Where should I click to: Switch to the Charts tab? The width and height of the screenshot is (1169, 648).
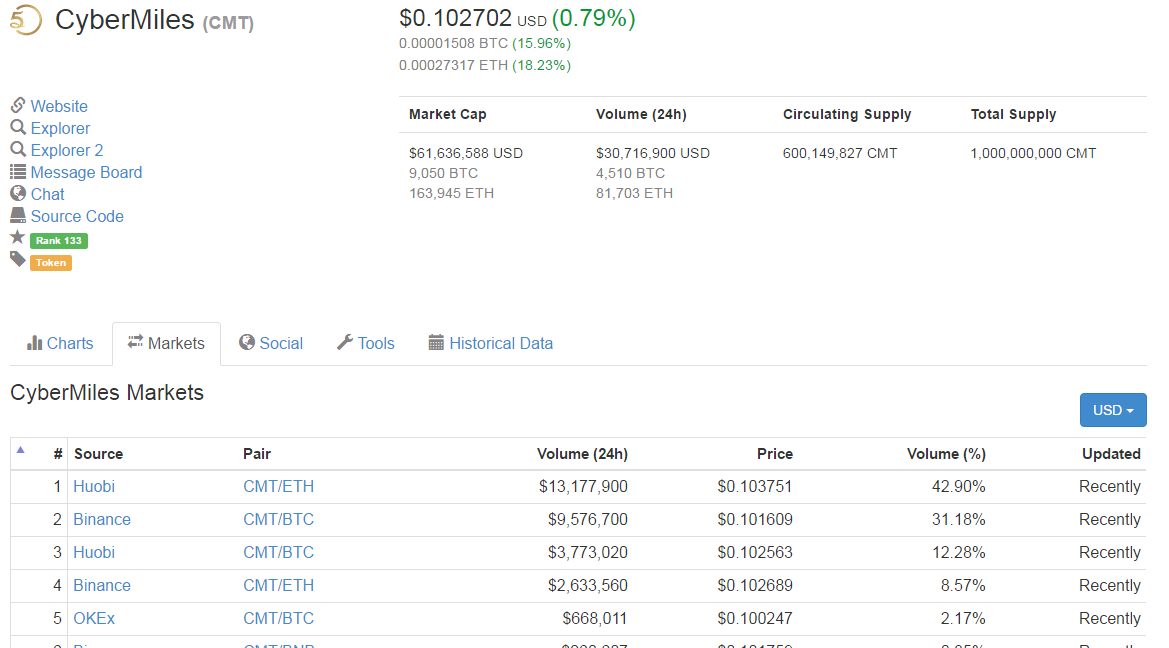coord(60,343)
